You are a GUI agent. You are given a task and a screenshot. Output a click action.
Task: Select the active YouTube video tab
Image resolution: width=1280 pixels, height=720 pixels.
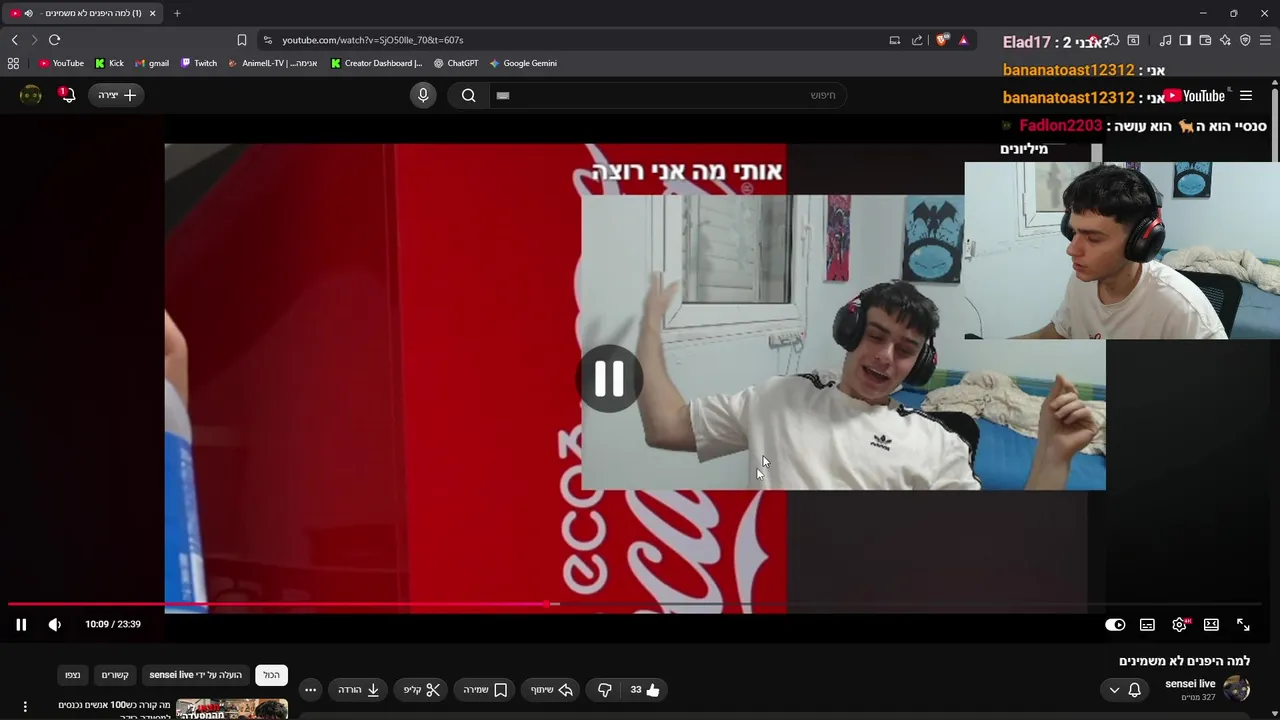[x=84, y=13]
